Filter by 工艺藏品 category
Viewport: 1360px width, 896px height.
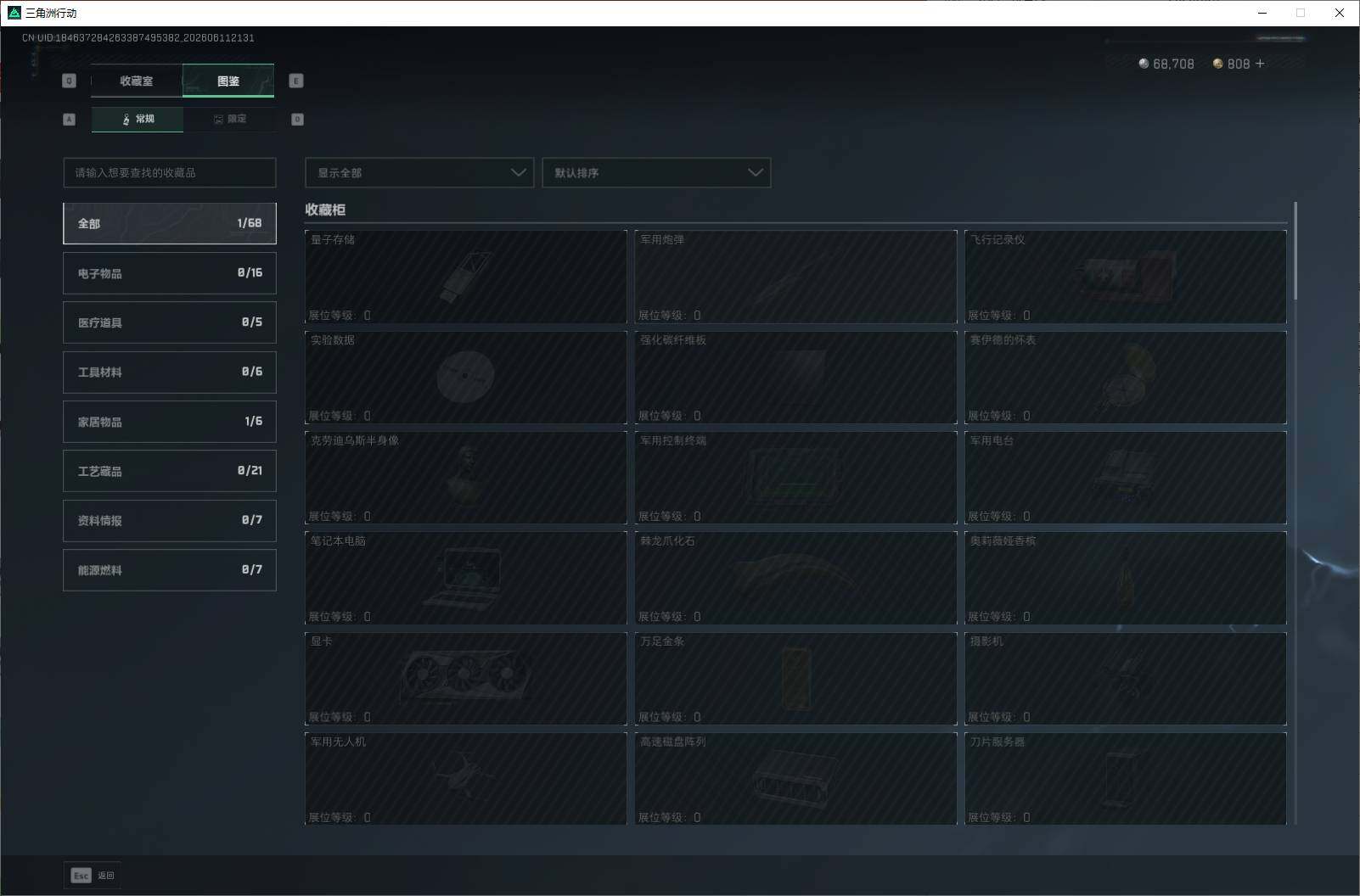click(170, 471)
